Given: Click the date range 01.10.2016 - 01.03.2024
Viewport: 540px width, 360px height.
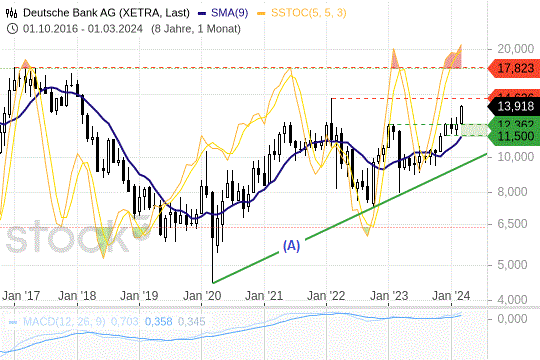Looking at the screenshot, I should coord(83,29).
